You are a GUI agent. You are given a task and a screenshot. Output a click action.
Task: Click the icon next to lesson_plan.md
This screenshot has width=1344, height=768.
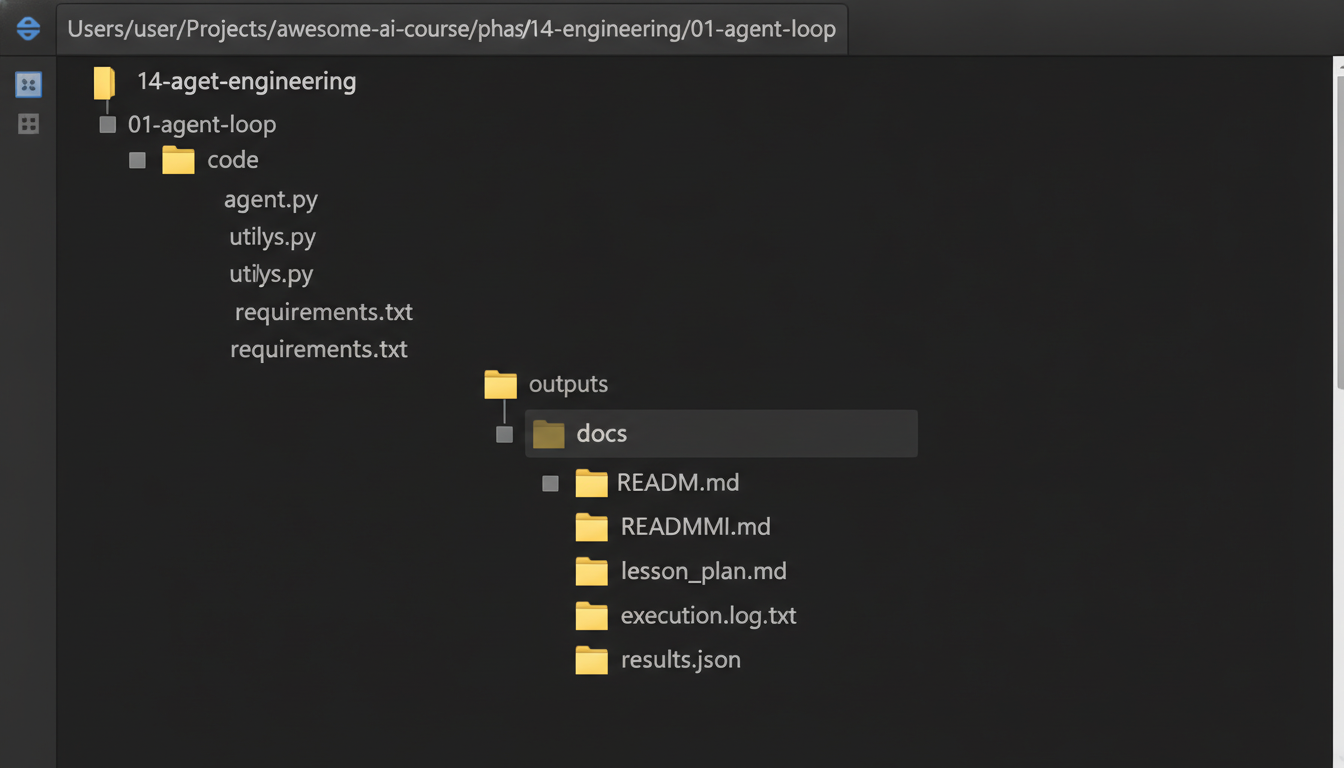592,571
